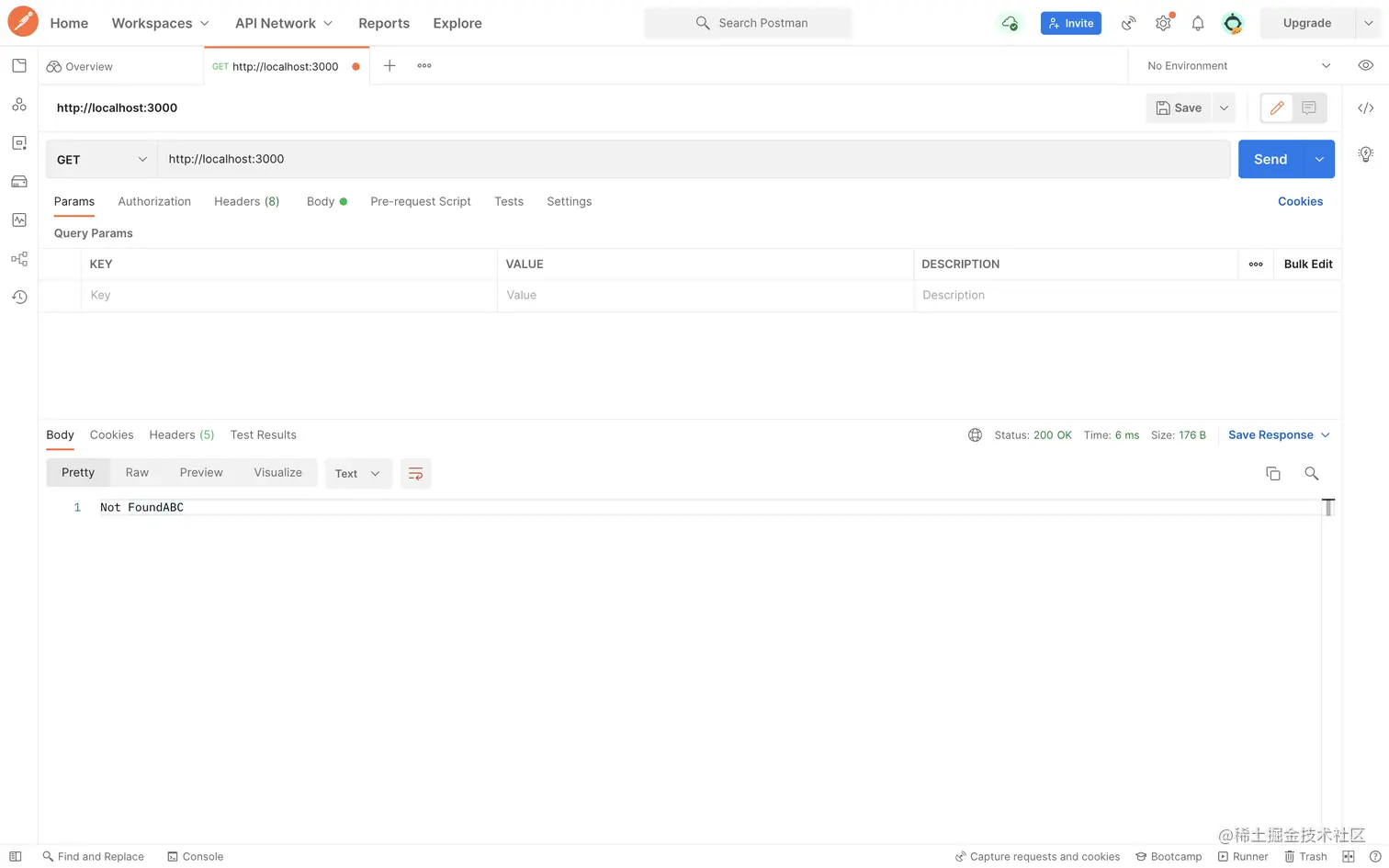
Task: Toggle the sidebar from the status bar
Action: (16, 856)
